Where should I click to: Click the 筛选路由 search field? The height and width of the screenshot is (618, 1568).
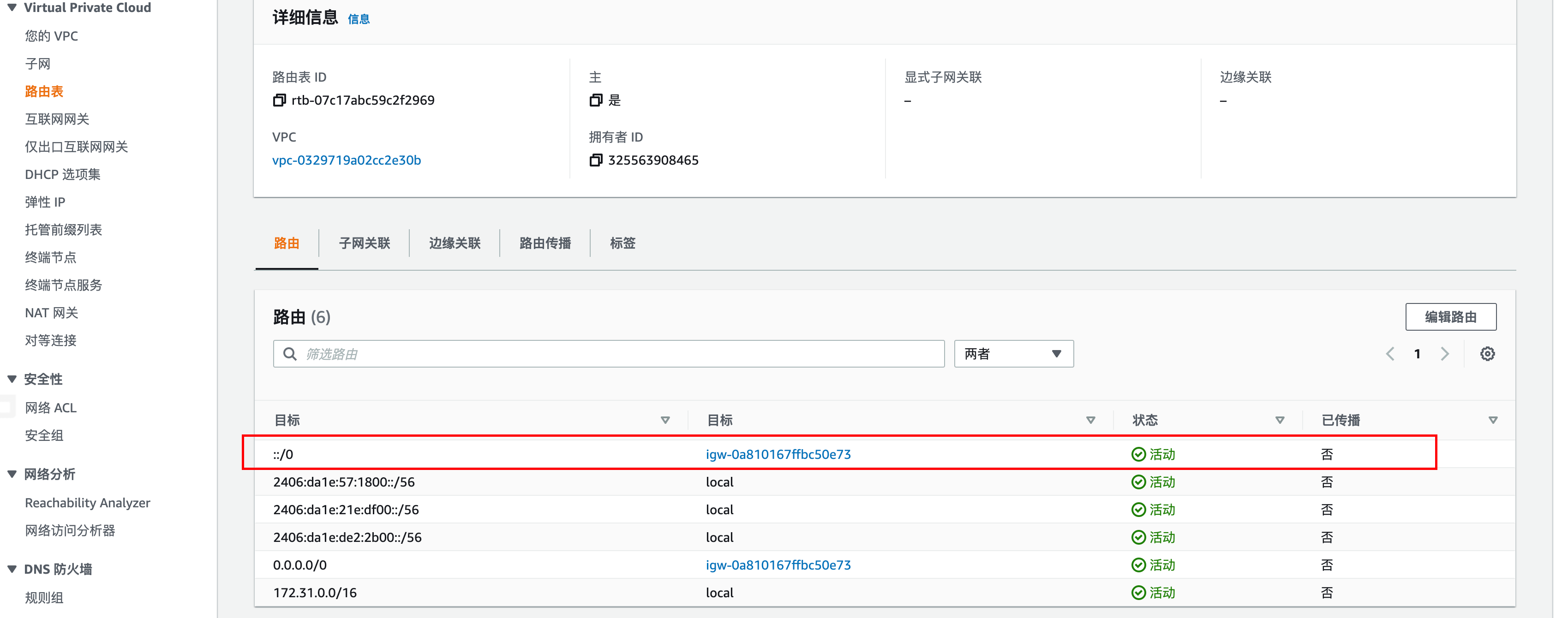[609, 354]
